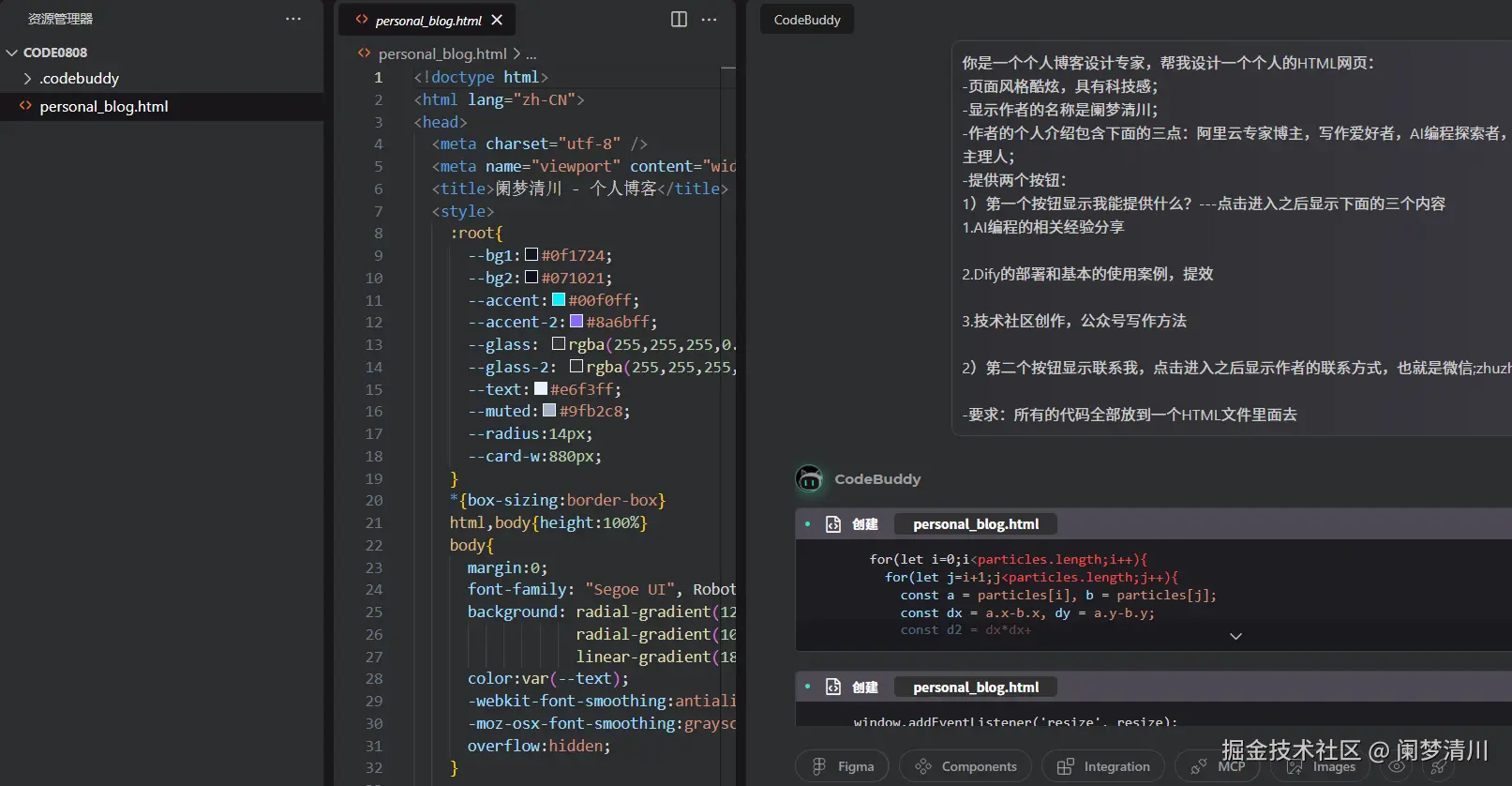Screen dimensions: 1512x786
Task: Open personal_blog.html link in first 创建 block
Action: (976, 524)
